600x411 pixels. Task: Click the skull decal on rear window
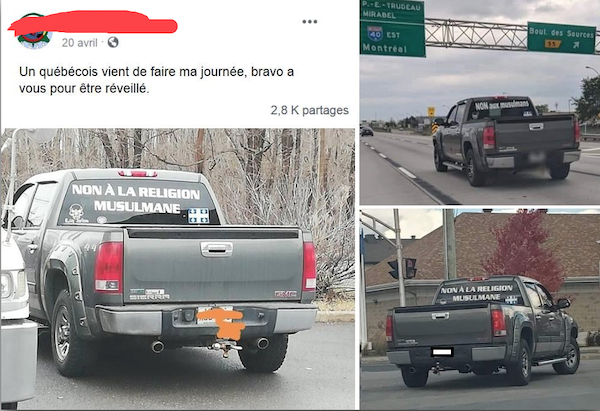[76, 213]
